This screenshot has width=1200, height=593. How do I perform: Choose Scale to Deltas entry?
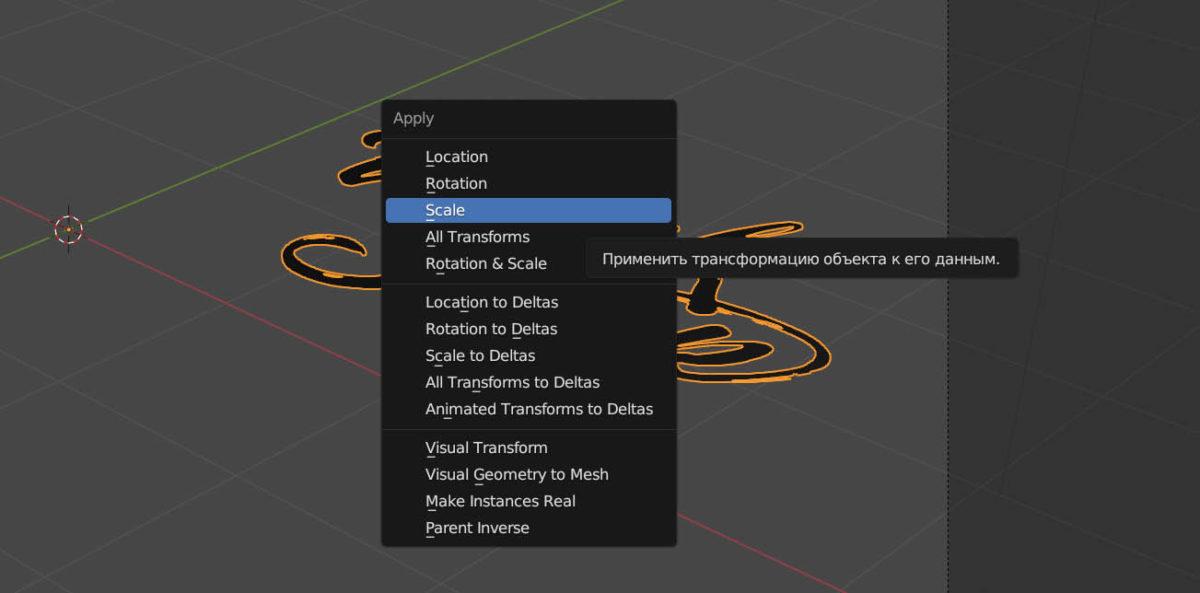528,356
